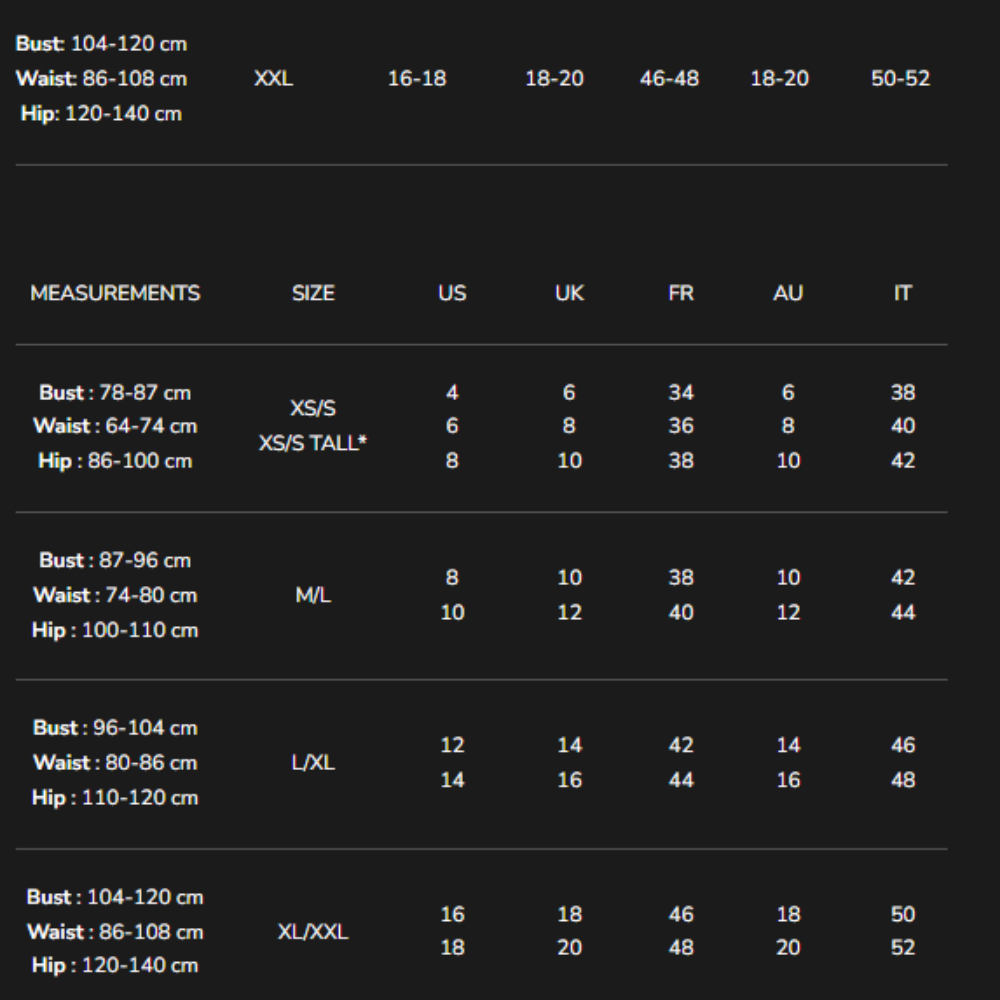Click the MEASUREMENTS column header

[115, 294]
